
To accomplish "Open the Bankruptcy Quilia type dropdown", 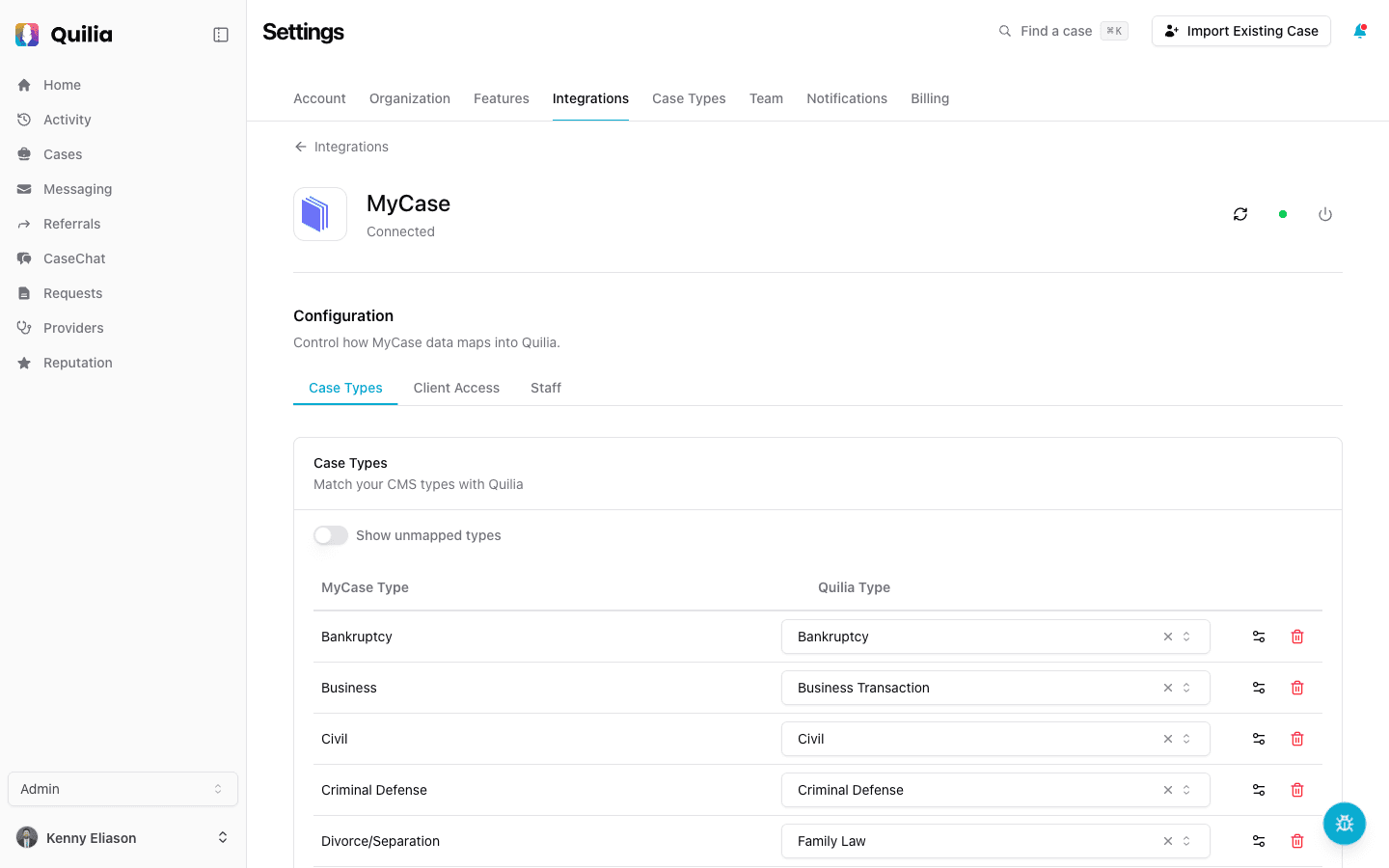I will point(995,637).
